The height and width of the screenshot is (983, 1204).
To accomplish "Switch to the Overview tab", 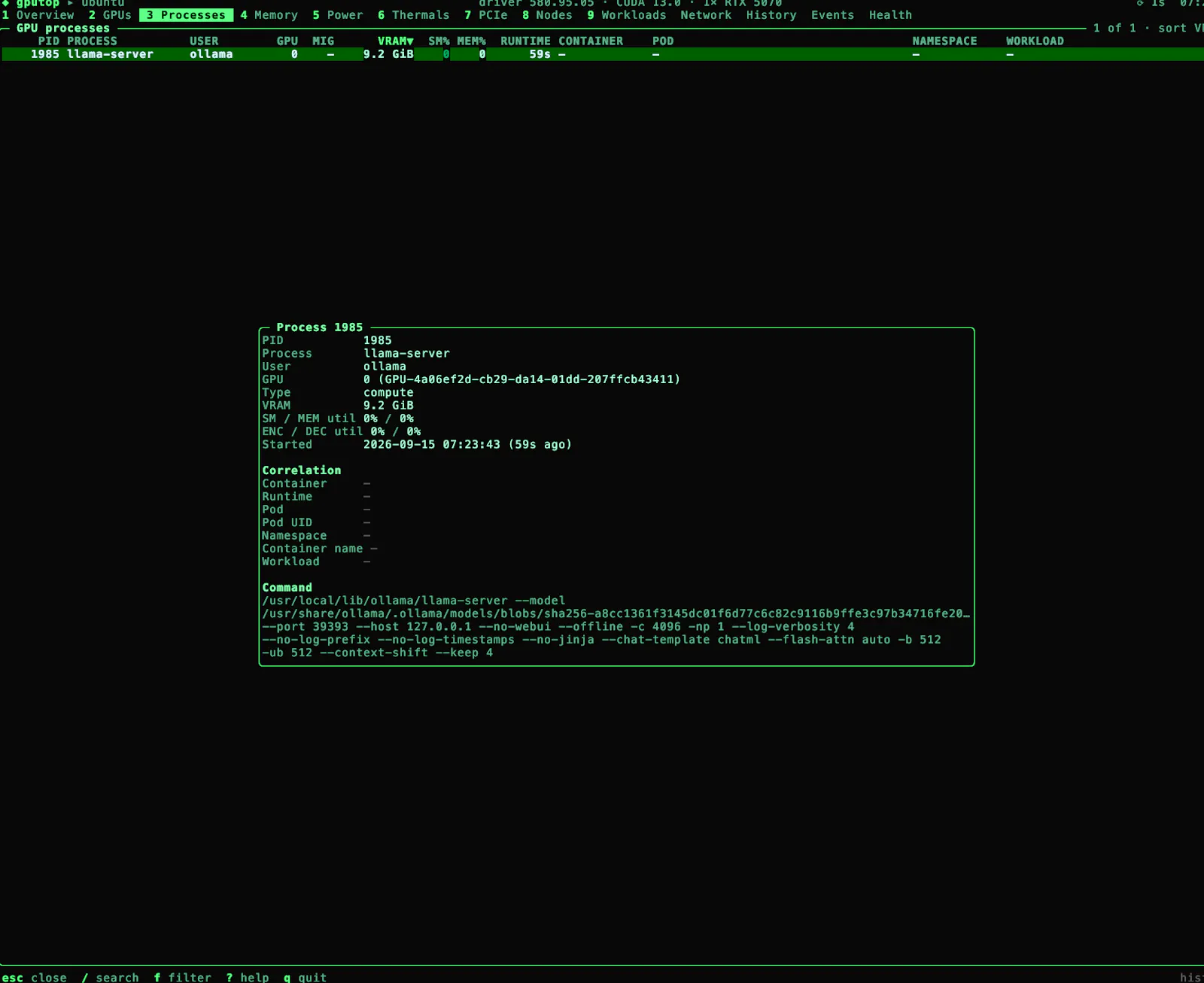I will [x=38, y=15].
